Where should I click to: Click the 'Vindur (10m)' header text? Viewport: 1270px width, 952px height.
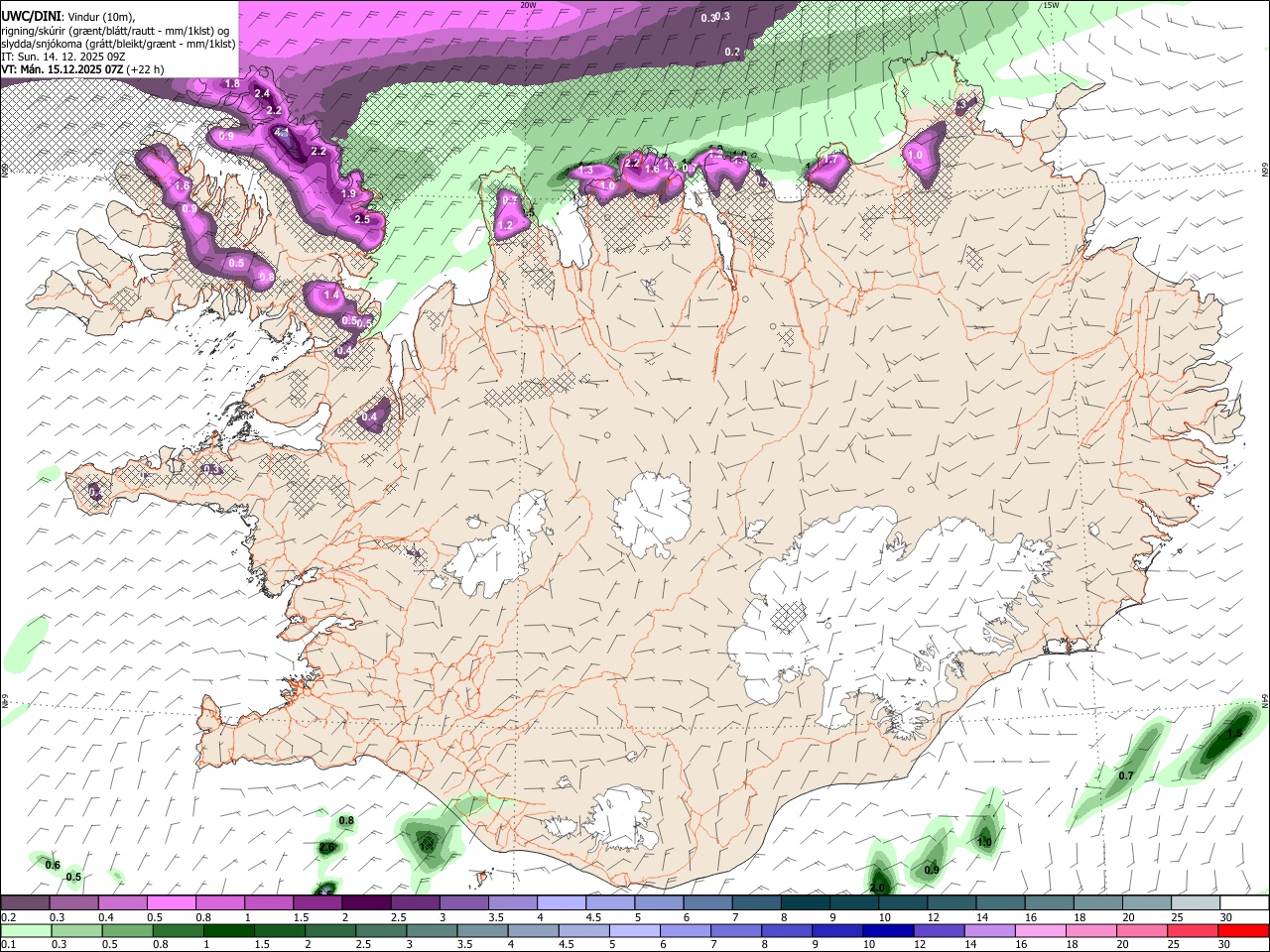pos(101,17)
